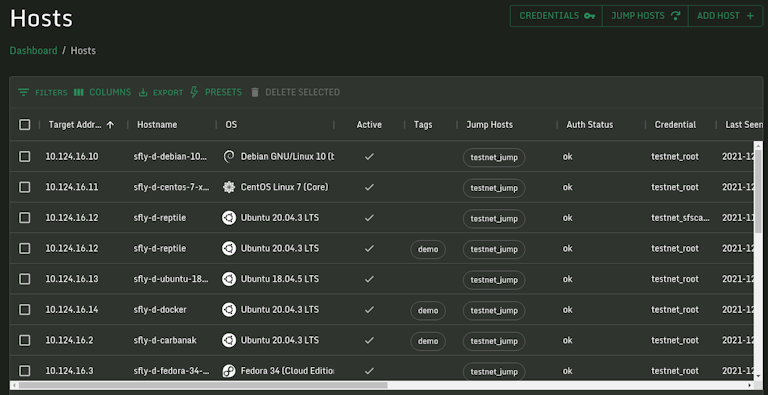Select row 10.124.16.11 checkbox

pos(24,187)
